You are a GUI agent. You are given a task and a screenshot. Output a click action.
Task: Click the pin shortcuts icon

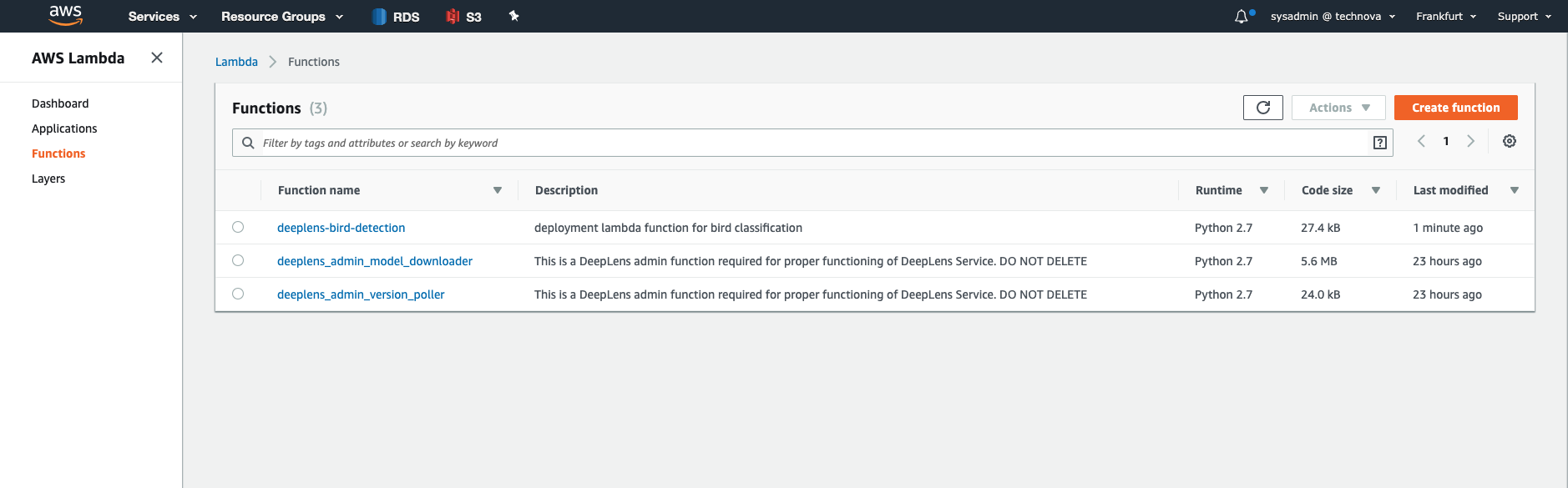point(514,16)
